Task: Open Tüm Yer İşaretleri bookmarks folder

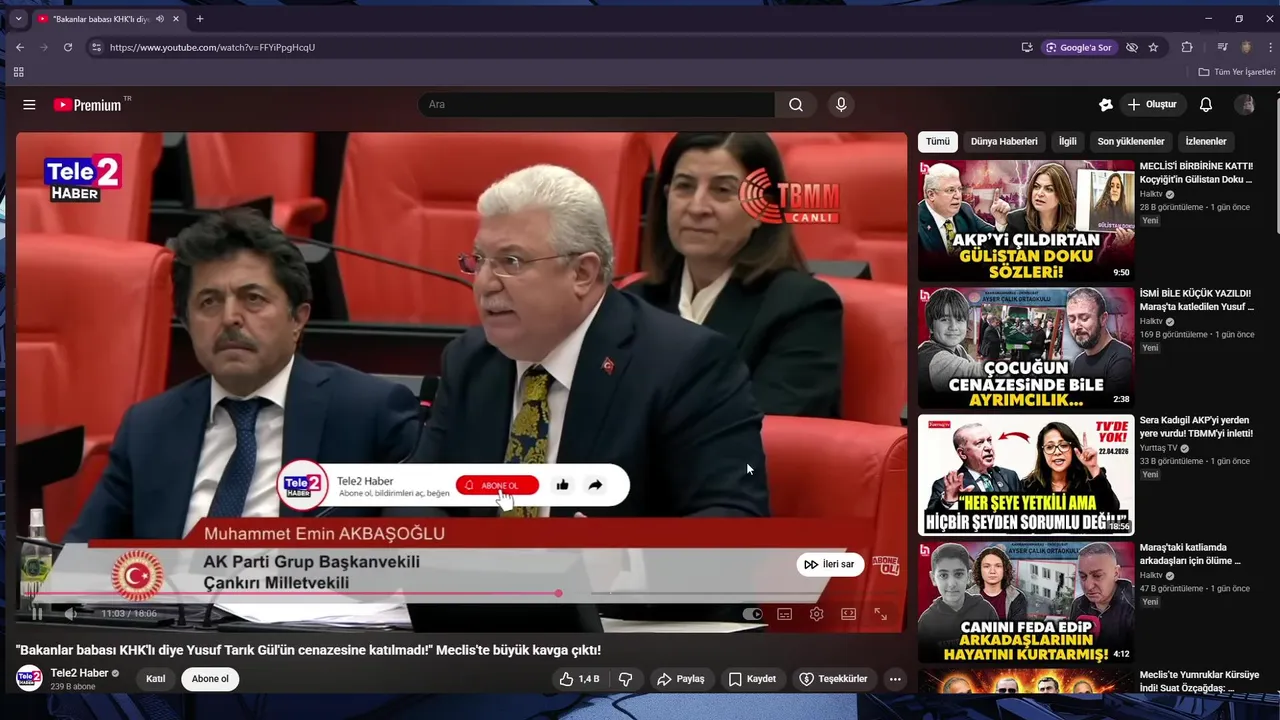Action: pyautogui.click(x=1237, y=72)
